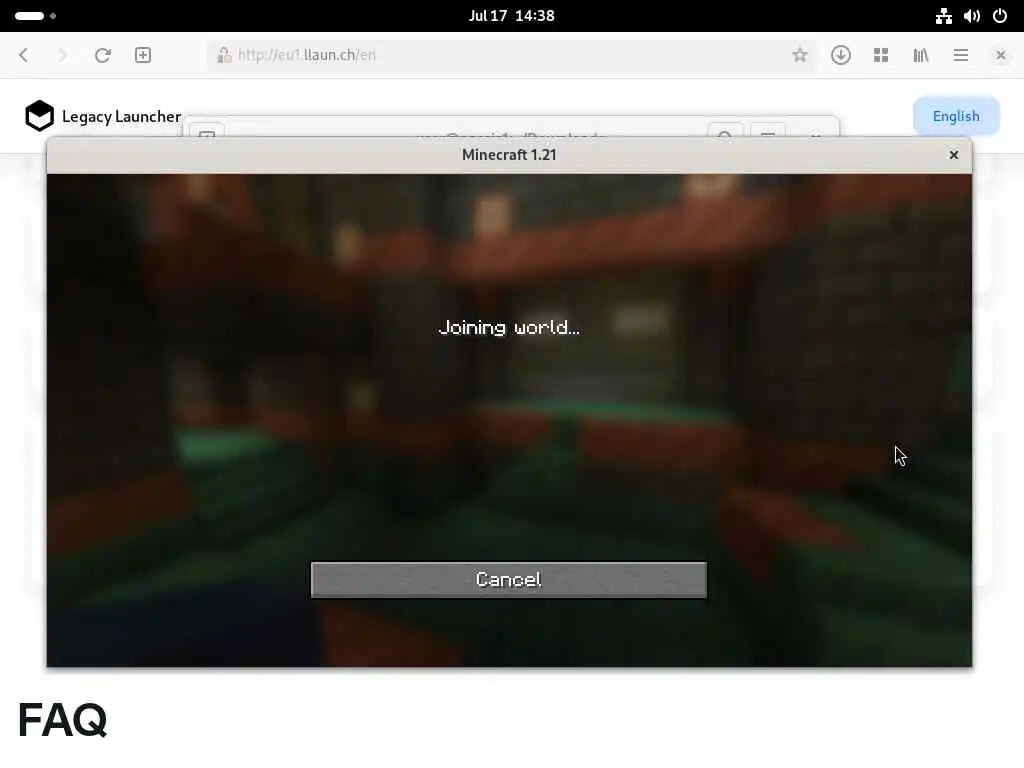Open a new browser tab

point(143,55)
